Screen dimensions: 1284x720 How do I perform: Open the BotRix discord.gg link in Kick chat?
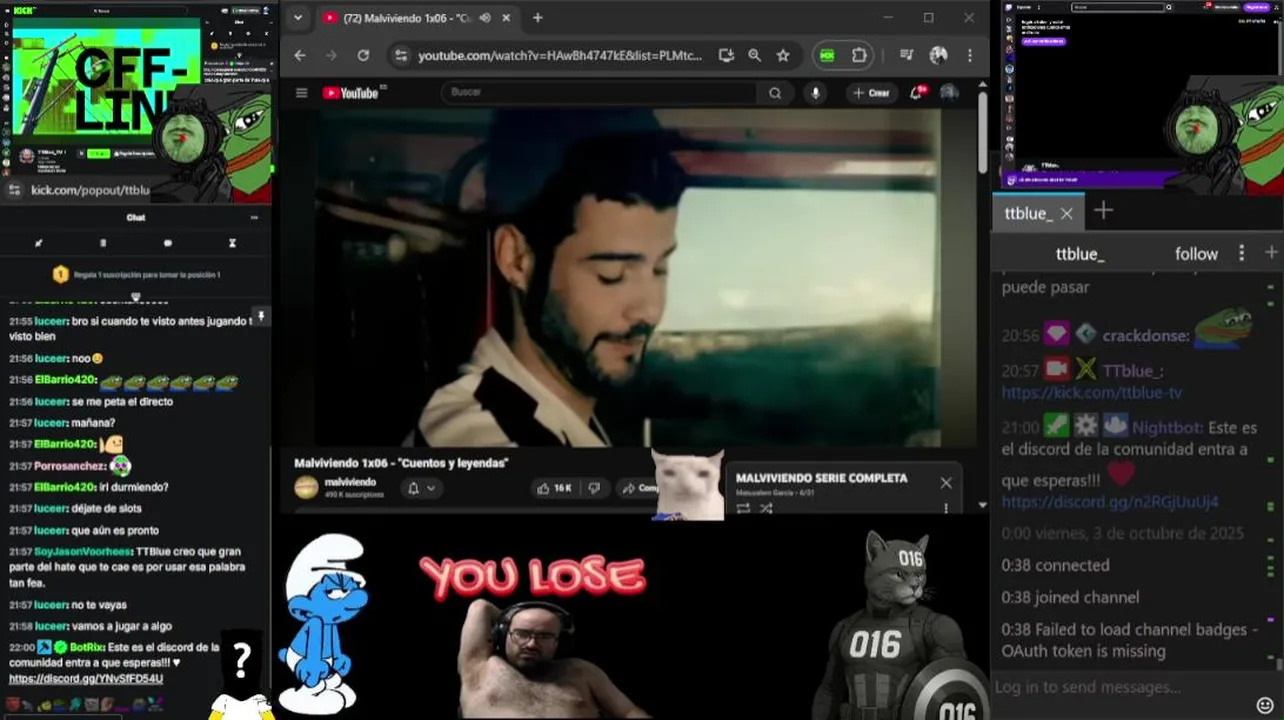pyautogui.click(x=86, y=679)
